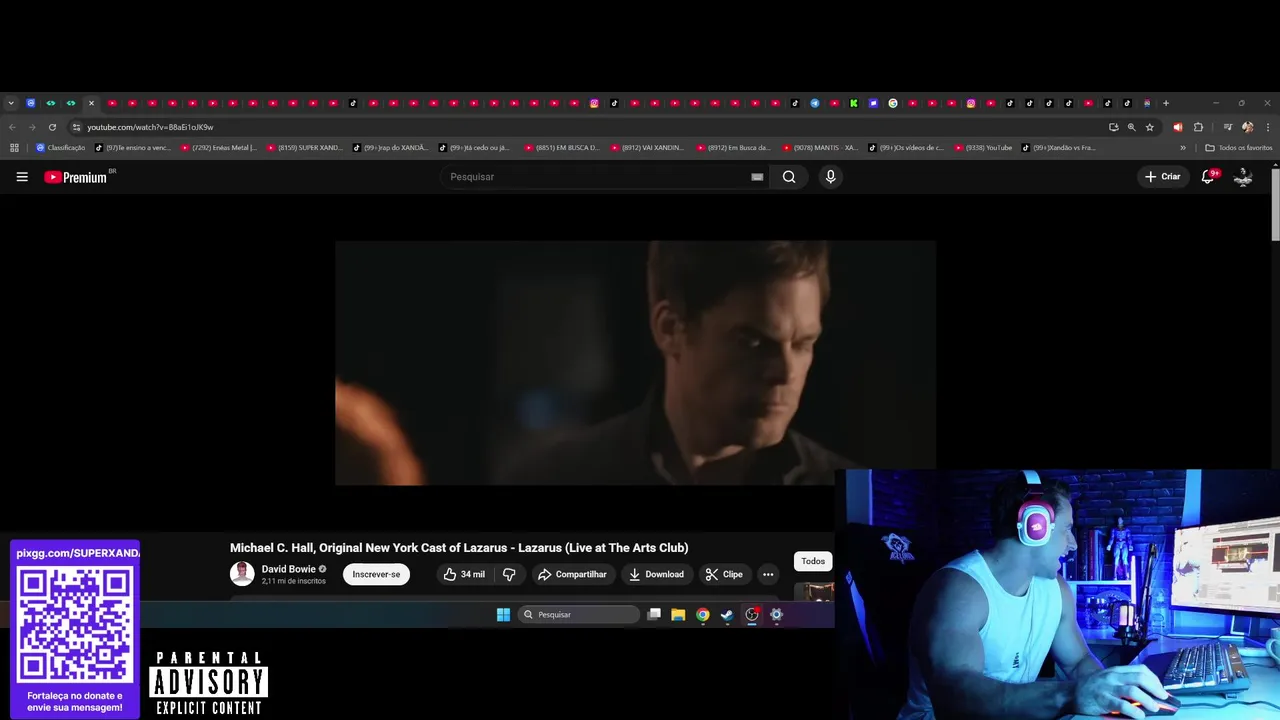The height and width of the screenshot is (720, 1280).
Task: Open the Classificação bookmark
Action: [x=60, y=148]
